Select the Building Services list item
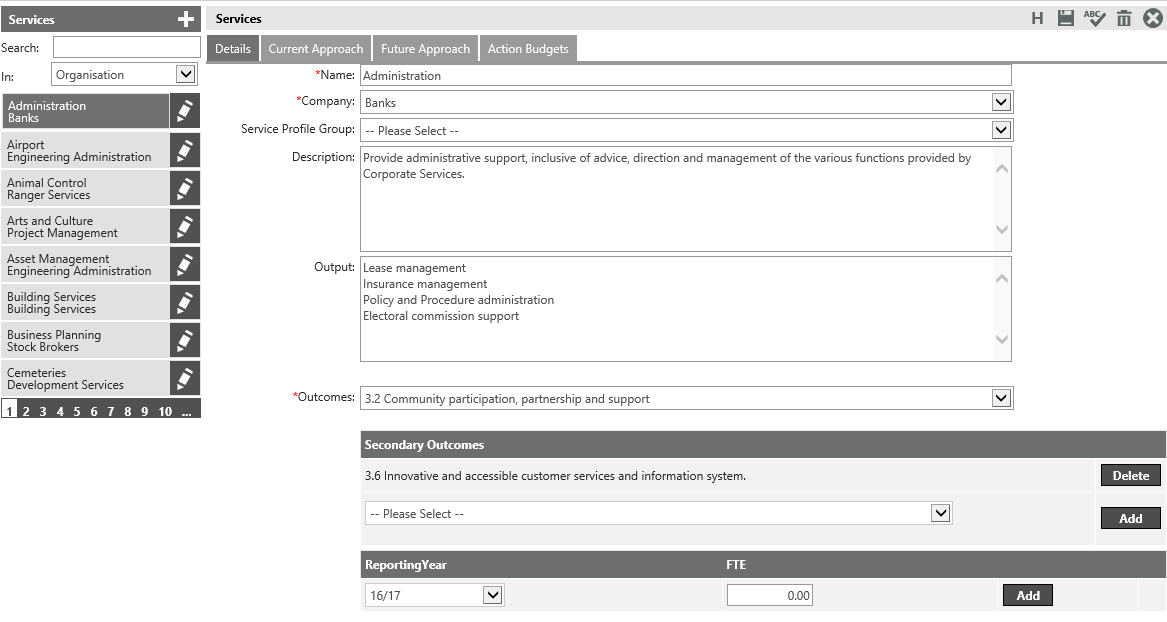 pyautogui.click(x=86, y=302)
